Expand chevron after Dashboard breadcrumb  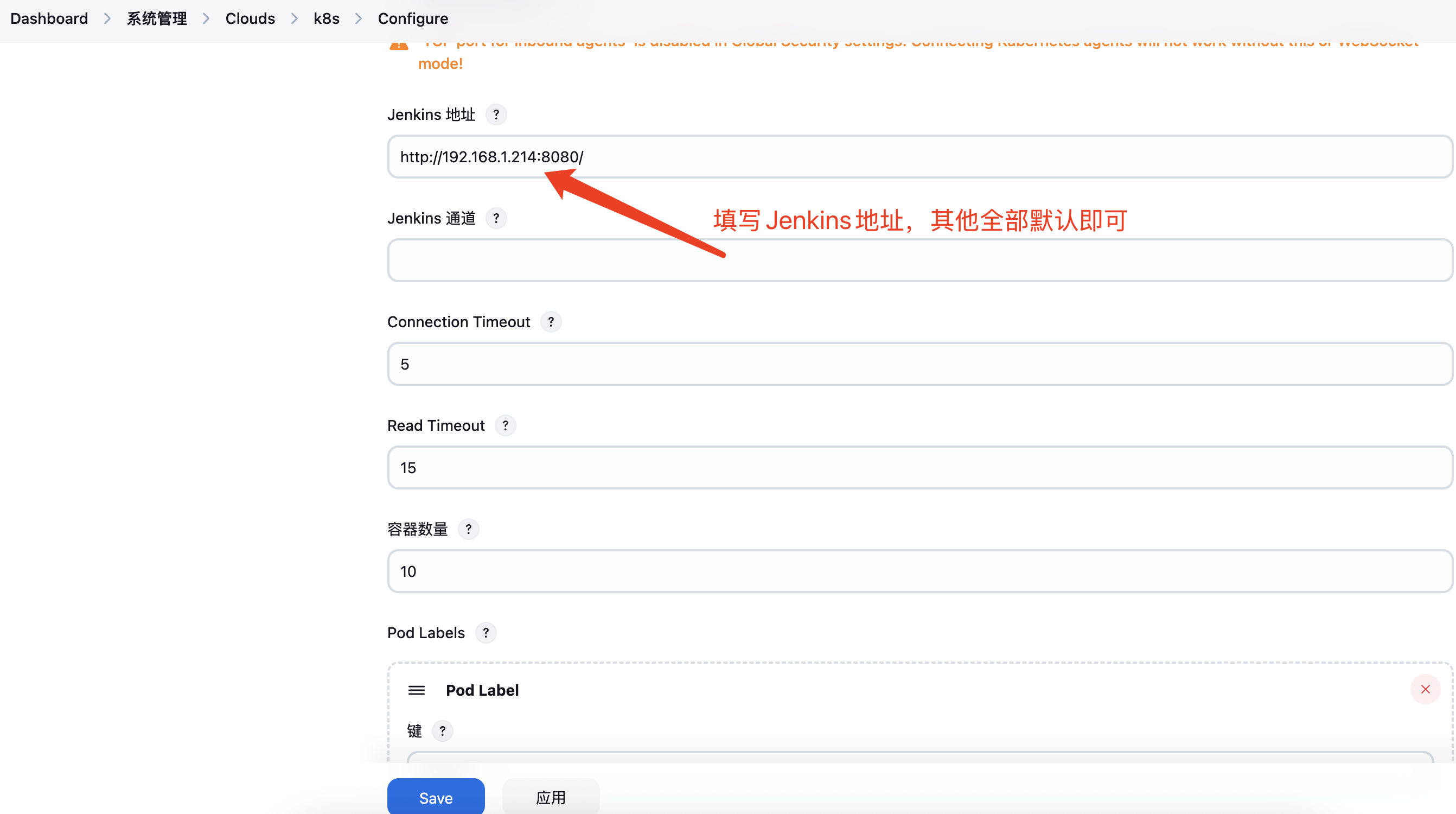[107, 18]
